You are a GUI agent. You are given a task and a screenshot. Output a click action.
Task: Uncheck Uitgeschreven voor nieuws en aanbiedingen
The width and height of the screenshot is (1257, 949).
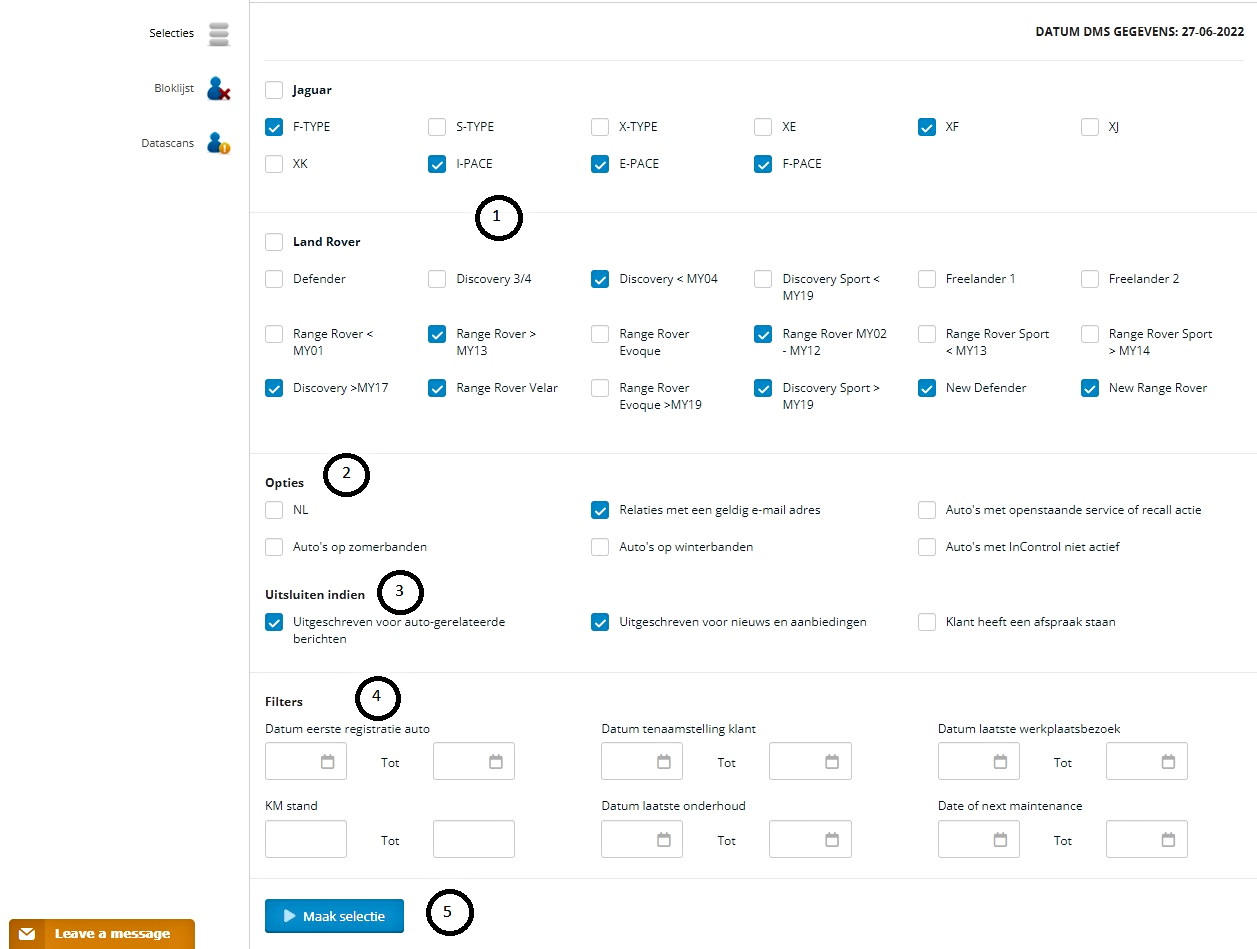(599, 622)
